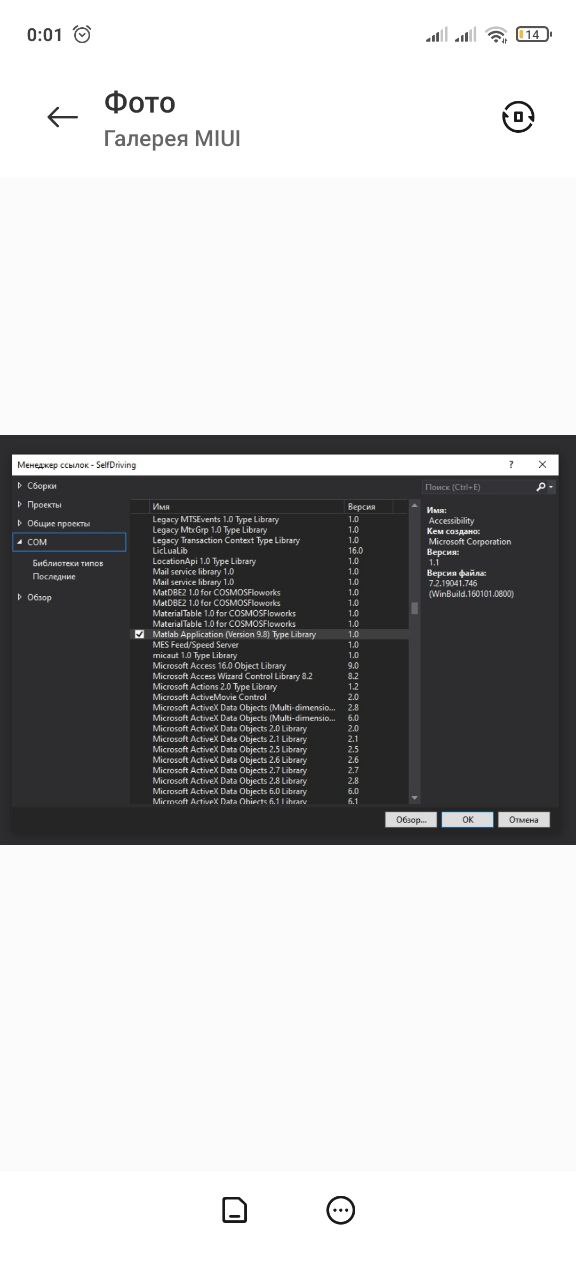
Task: Click the Галерея MIUI subtitle
Action: [172, 139]
